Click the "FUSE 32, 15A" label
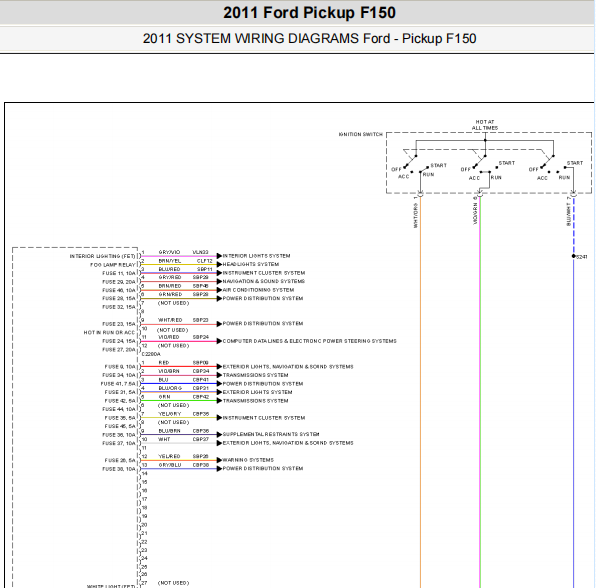 (119, 307)
